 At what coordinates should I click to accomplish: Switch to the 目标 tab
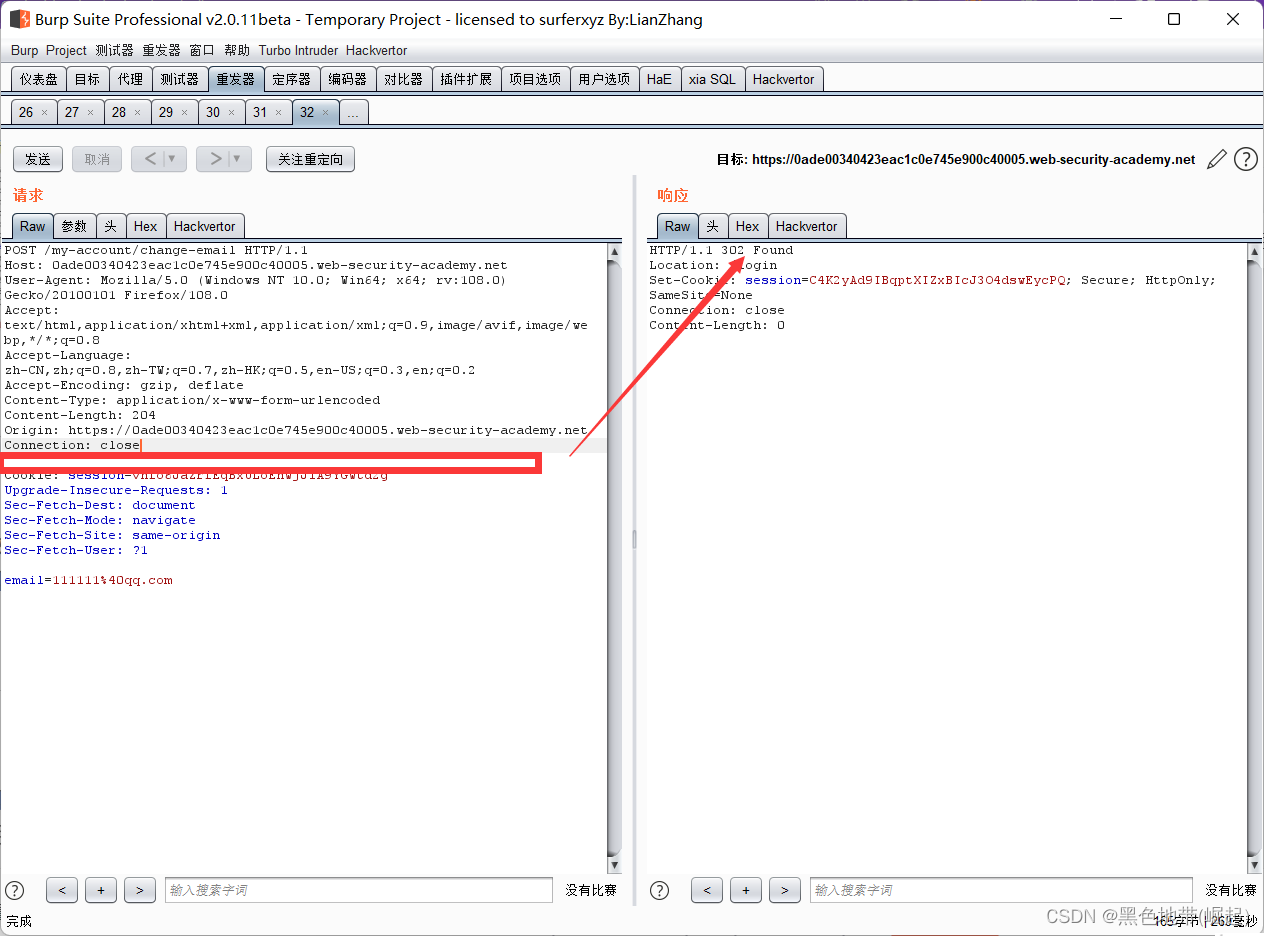[x=87, y=79]
